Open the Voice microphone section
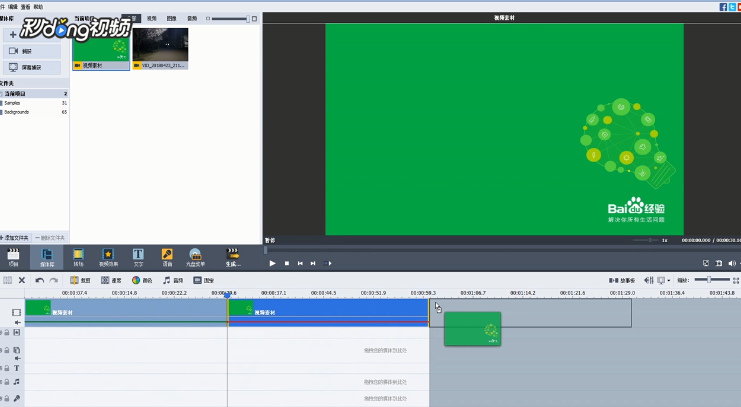Image resolution: width=741 pixels, height=407 pixels. point(167,258)
